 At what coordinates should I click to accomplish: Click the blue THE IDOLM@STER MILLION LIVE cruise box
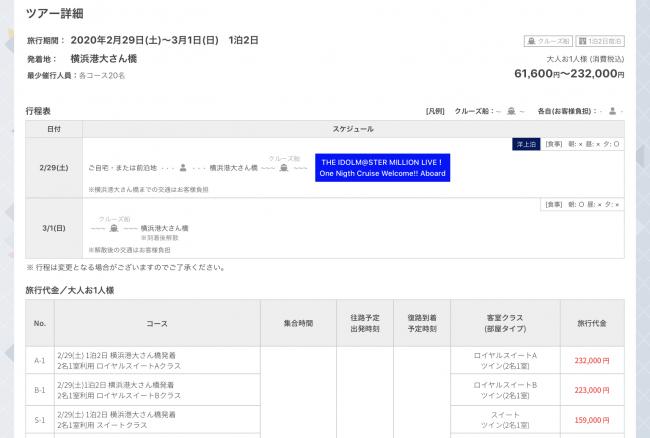[383, 168]
